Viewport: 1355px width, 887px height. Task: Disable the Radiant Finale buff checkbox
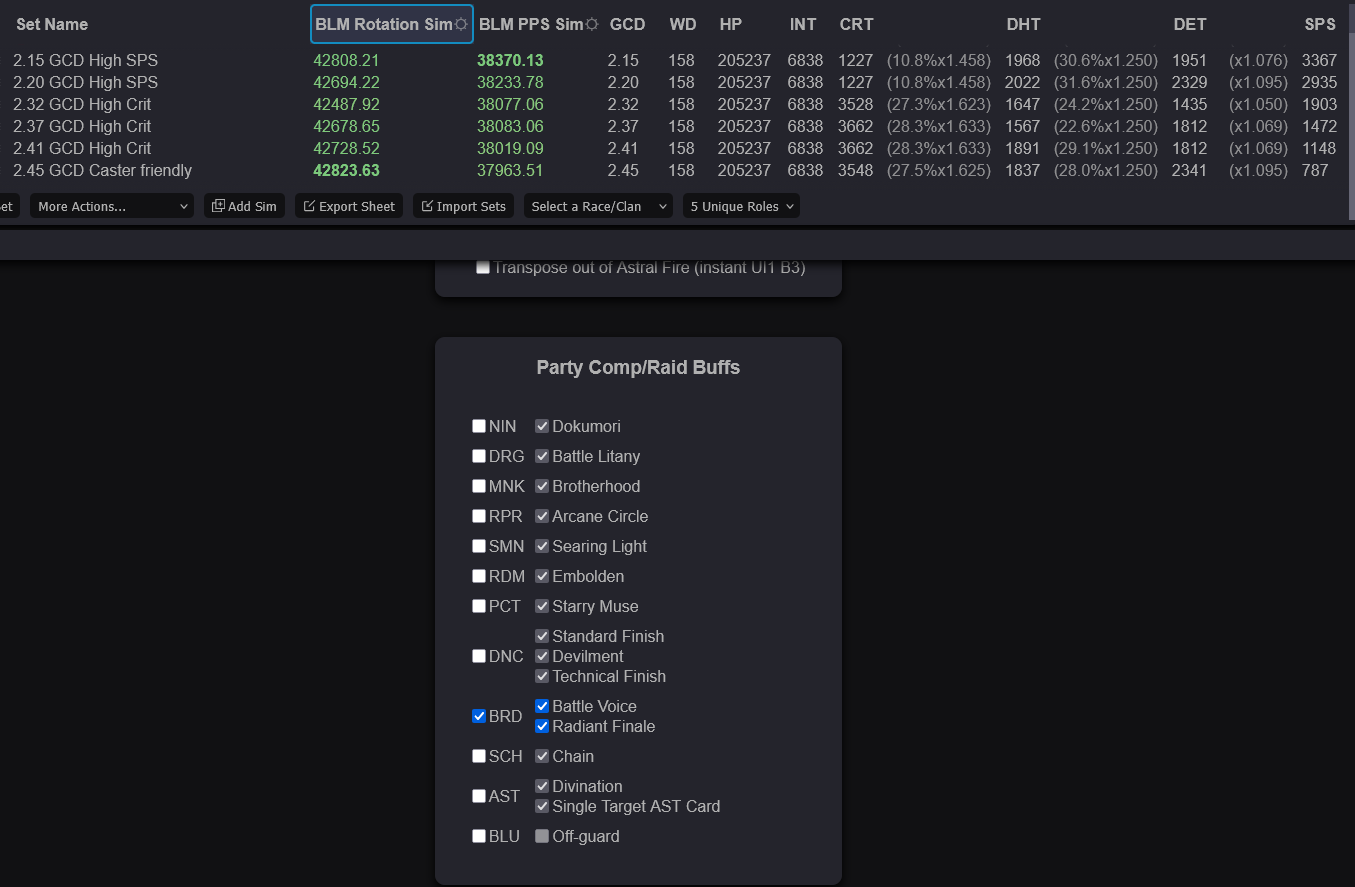(x=542, y=726)
